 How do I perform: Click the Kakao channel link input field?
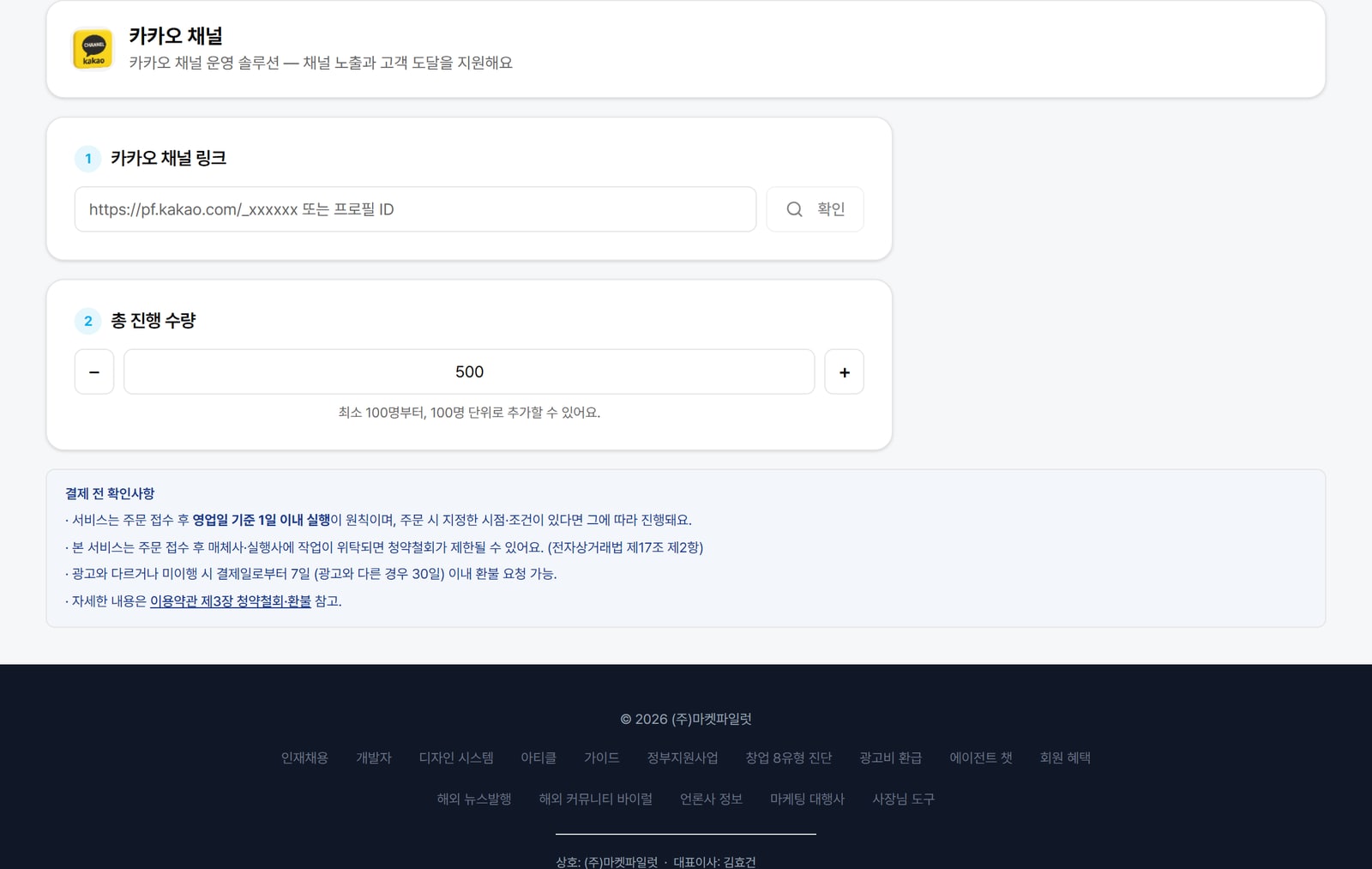coord(415,209)
